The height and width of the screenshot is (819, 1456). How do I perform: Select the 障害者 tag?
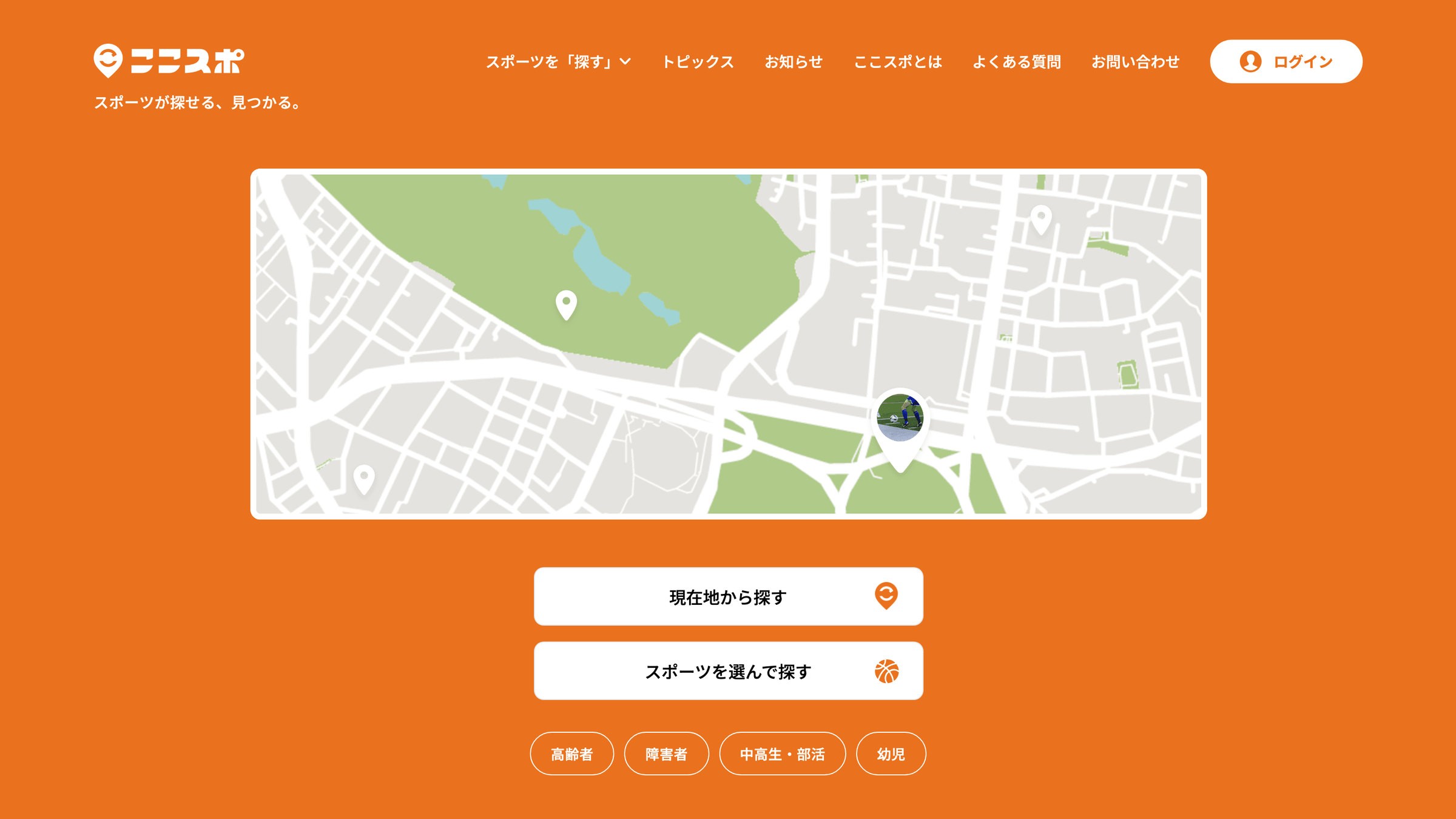pyautogui.click(x=667, y=753)
